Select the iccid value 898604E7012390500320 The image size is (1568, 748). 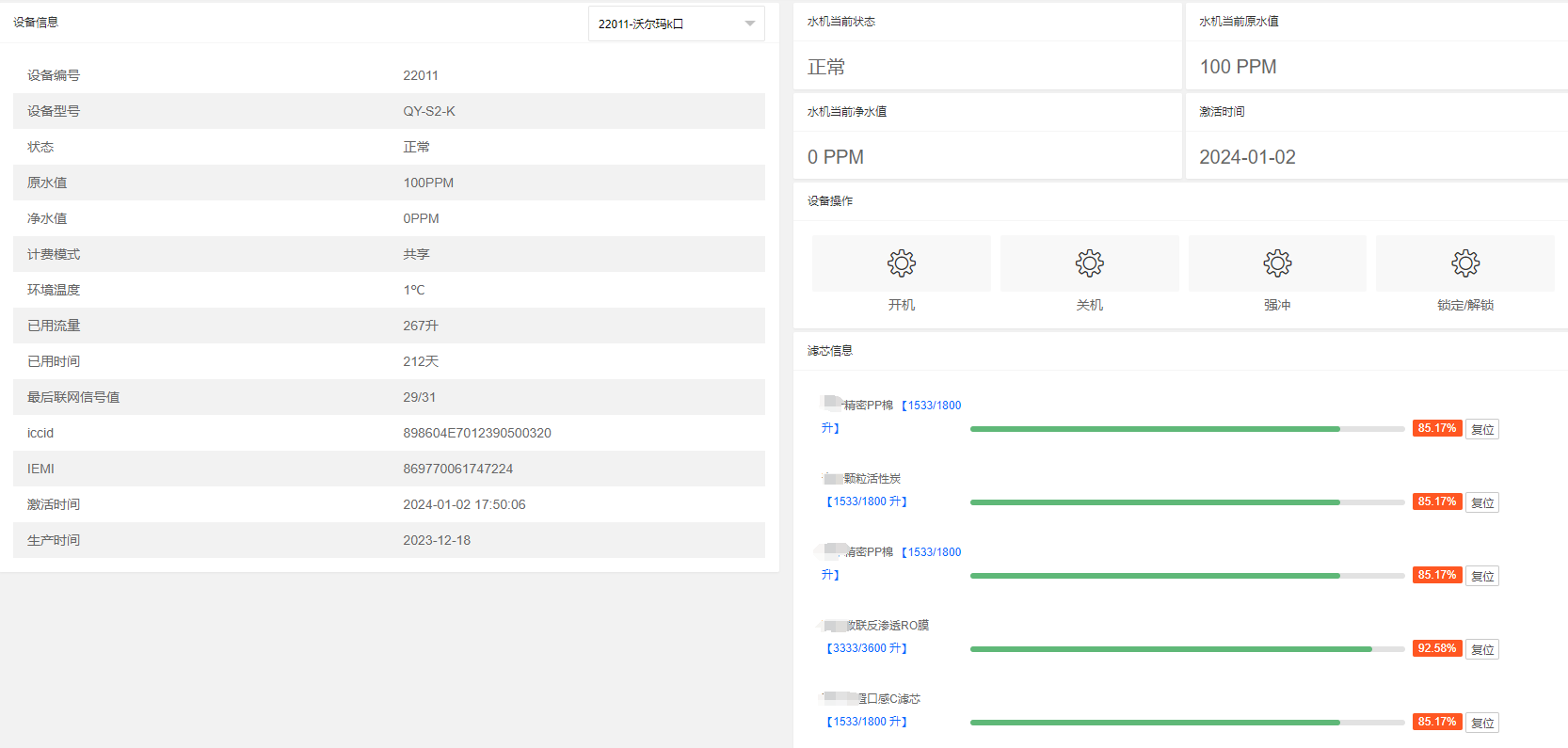(x=477, y=433)
